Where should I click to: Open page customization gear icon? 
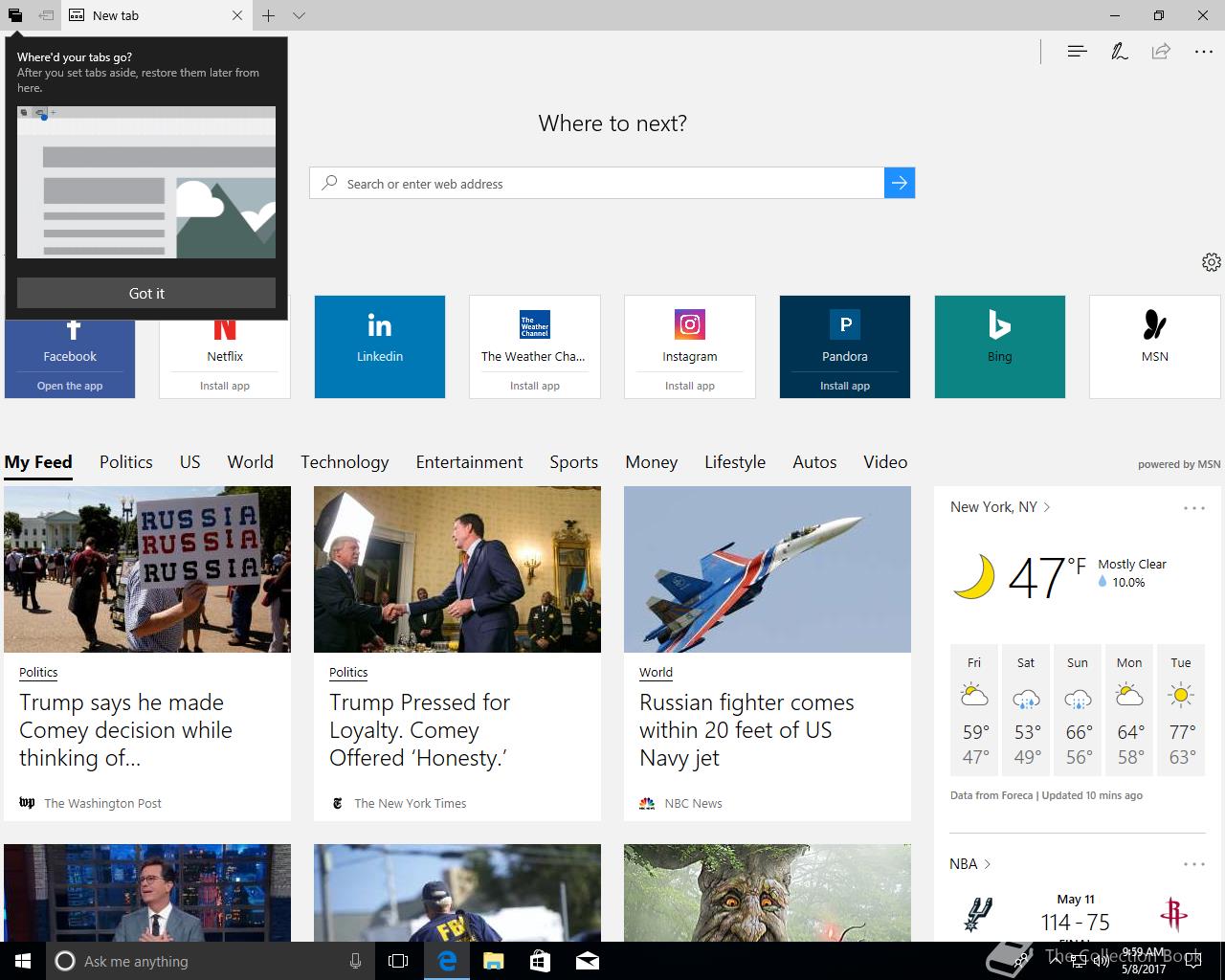pos(1211,262)
